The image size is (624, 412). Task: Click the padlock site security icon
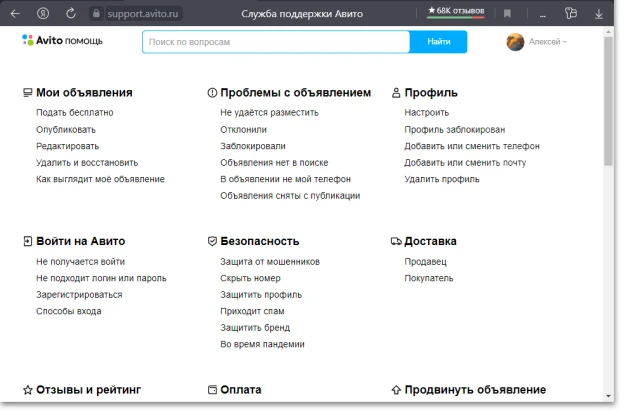96,14
